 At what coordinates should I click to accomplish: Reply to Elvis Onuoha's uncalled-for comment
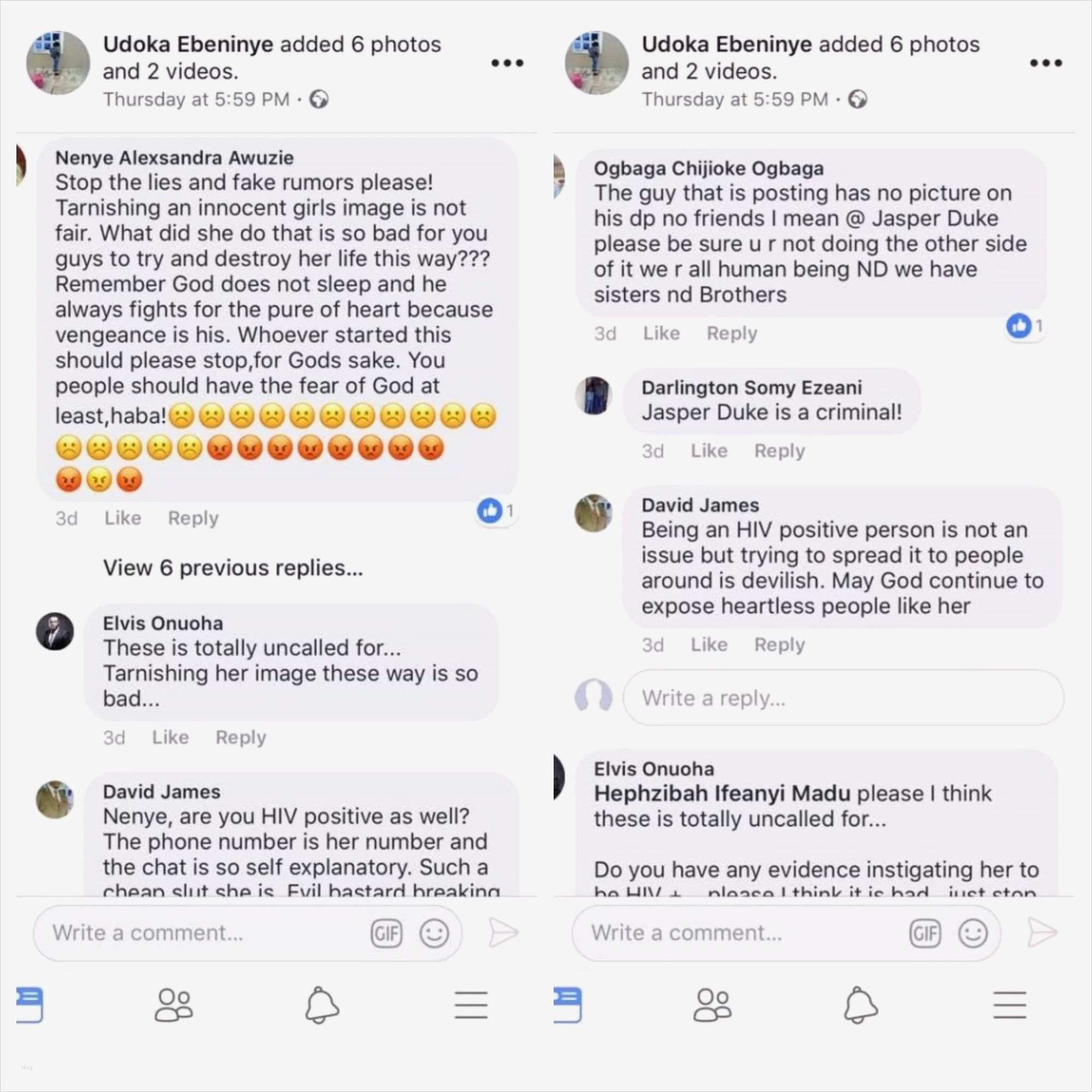pos(241,737)
